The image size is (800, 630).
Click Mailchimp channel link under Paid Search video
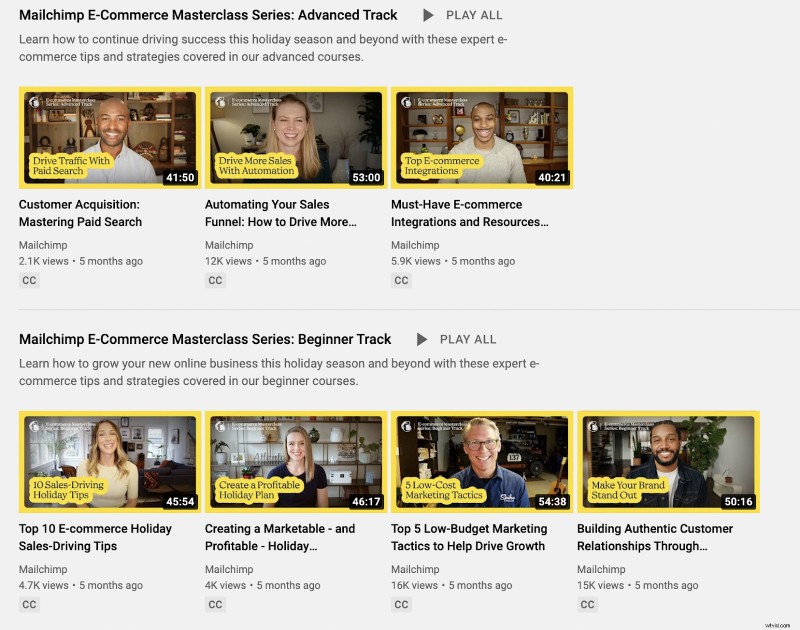[x=42, y=245]
